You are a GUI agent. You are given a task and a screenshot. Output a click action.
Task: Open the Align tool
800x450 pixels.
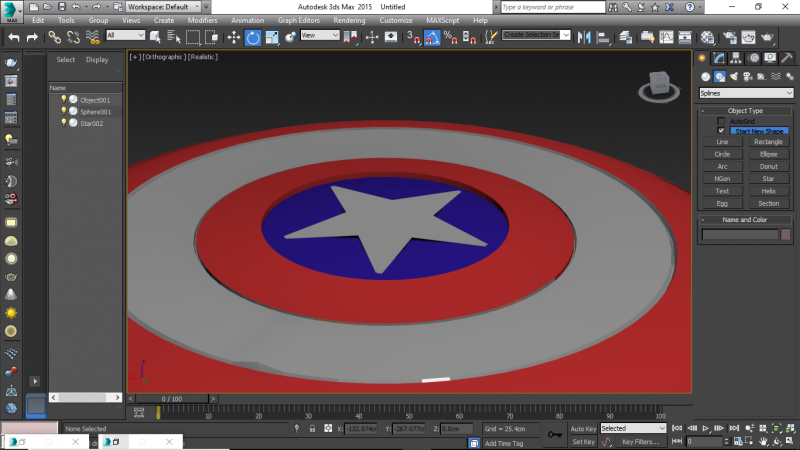603,37
